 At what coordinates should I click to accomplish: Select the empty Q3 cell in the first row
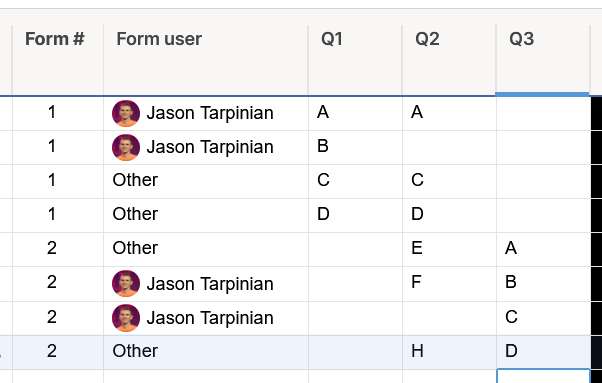(543, 113)
